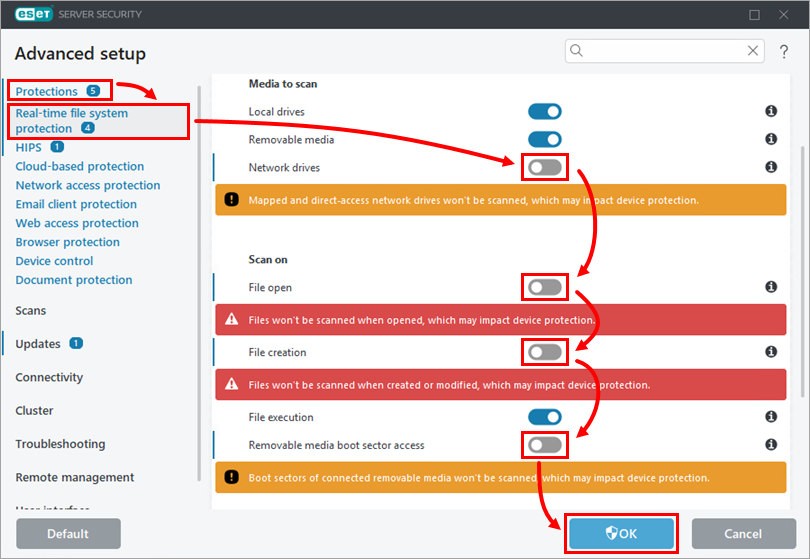This screenshot has height=559, width=810.
Task: Turn off File execution scanning
Action: (x=545, y=417)
